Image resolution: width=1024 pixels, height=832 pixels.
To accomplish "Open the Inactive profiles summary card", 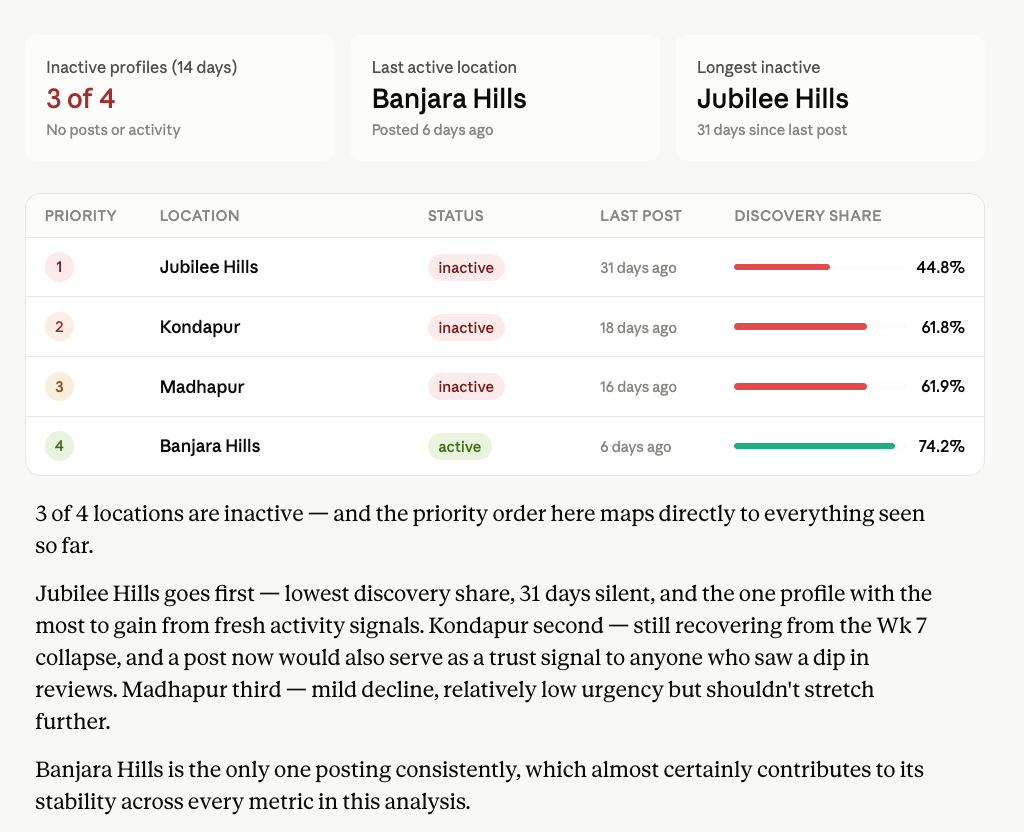I will pos(180,98).
